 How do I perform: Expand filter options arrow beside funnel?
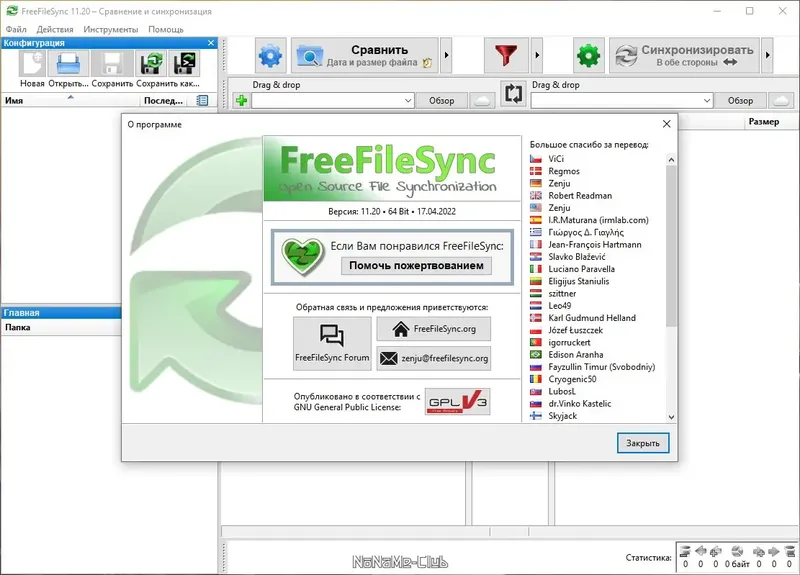click(x=537, y=55)
